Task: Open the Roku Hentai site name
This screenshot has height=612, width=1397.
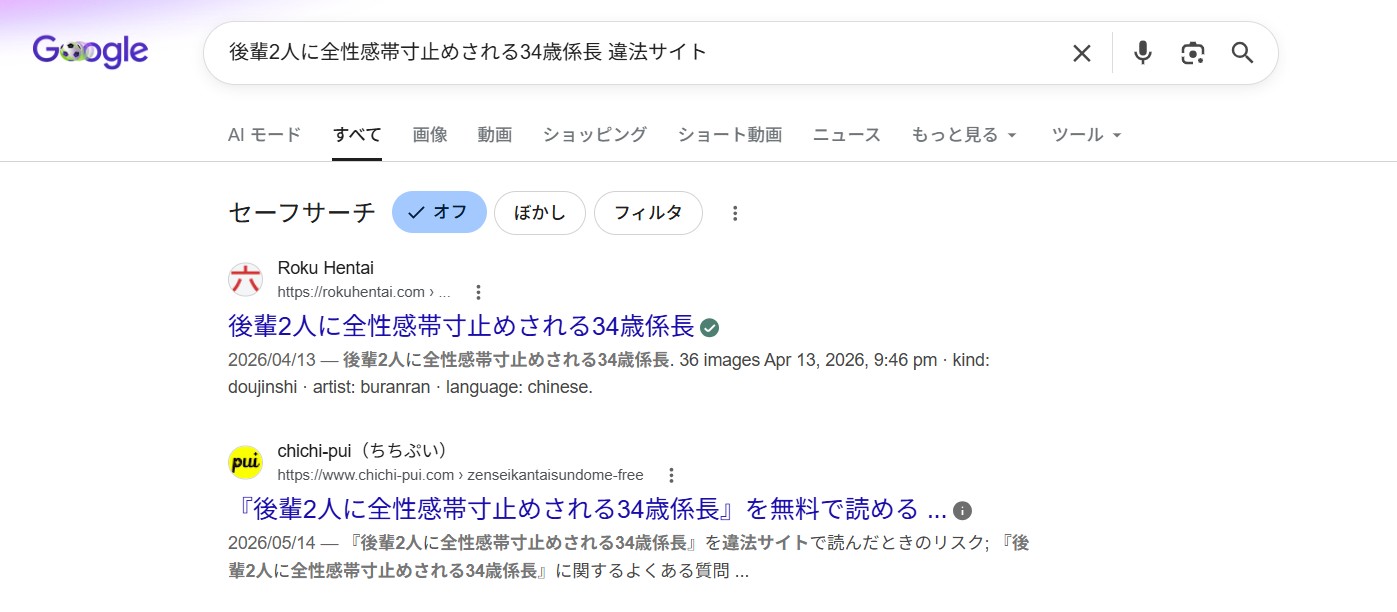Action: pyautogui.click(x=326, y=268)
